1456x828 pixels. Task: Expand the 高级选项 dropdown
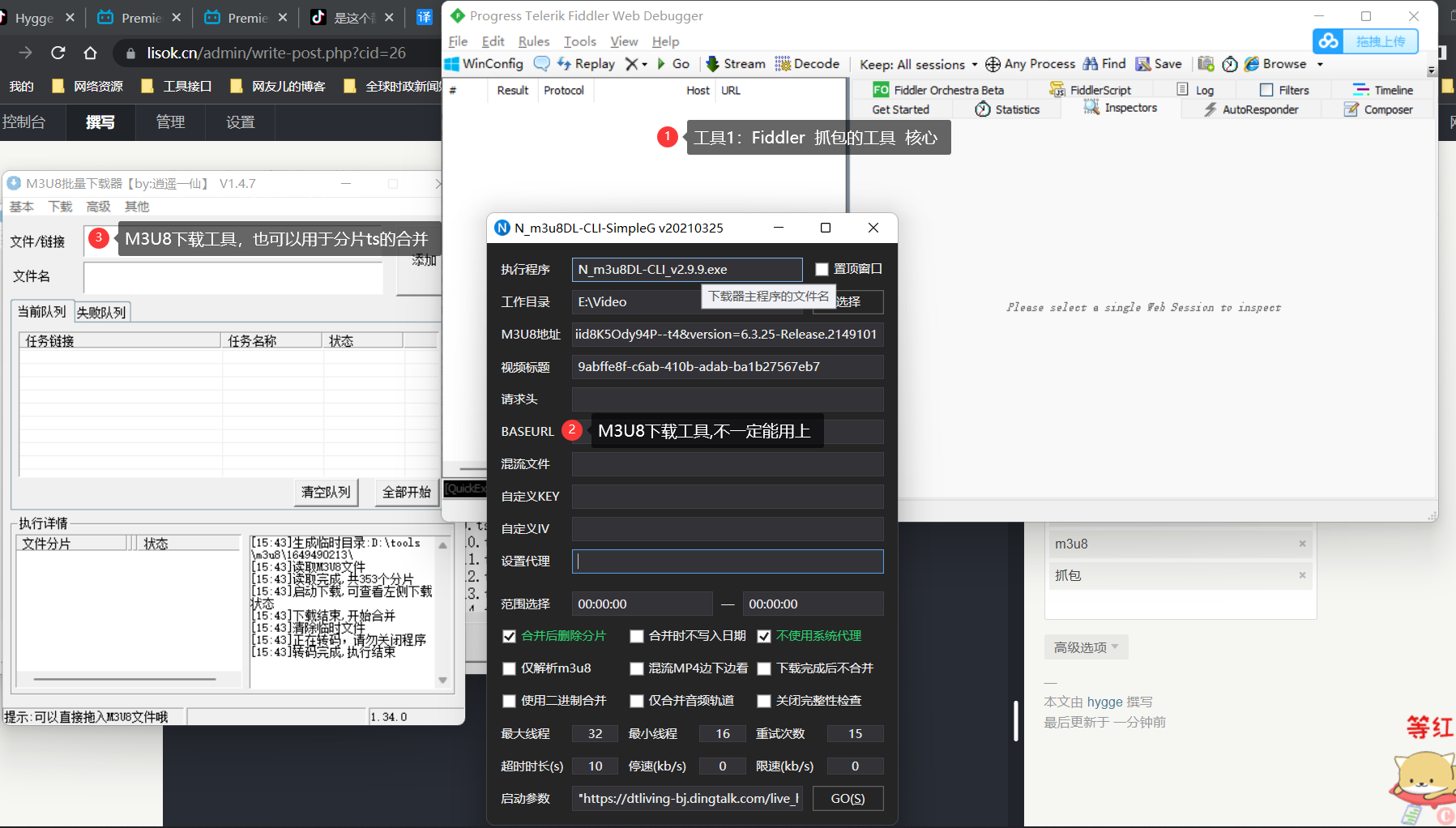pos(1086,647)
